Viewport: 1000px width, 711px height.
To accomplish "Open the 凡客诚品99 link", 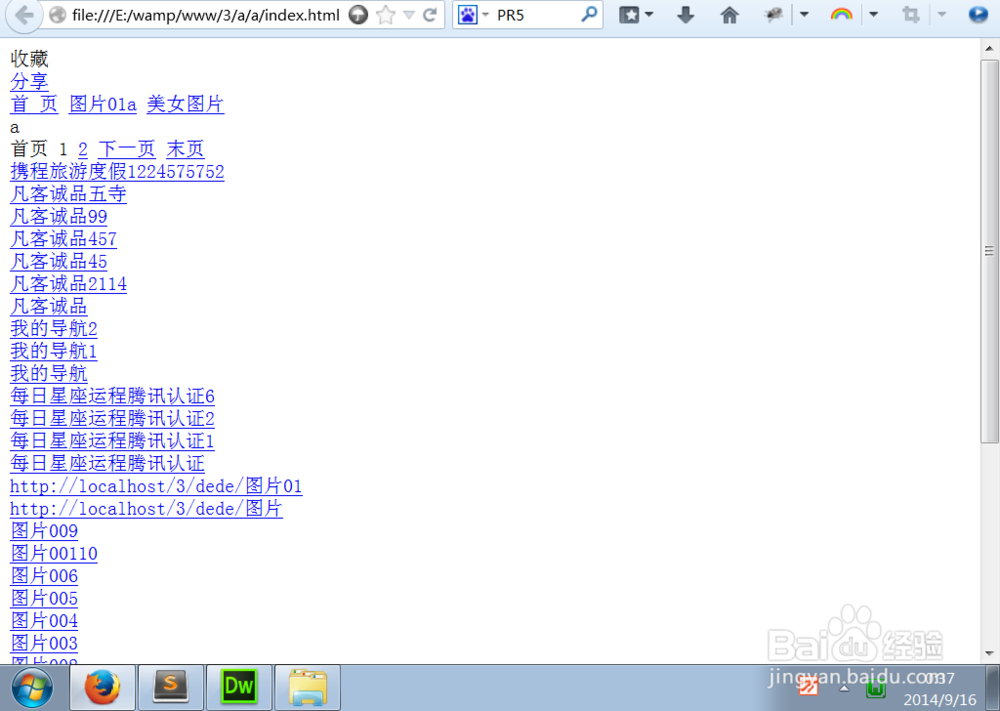I will coord(59,217).
